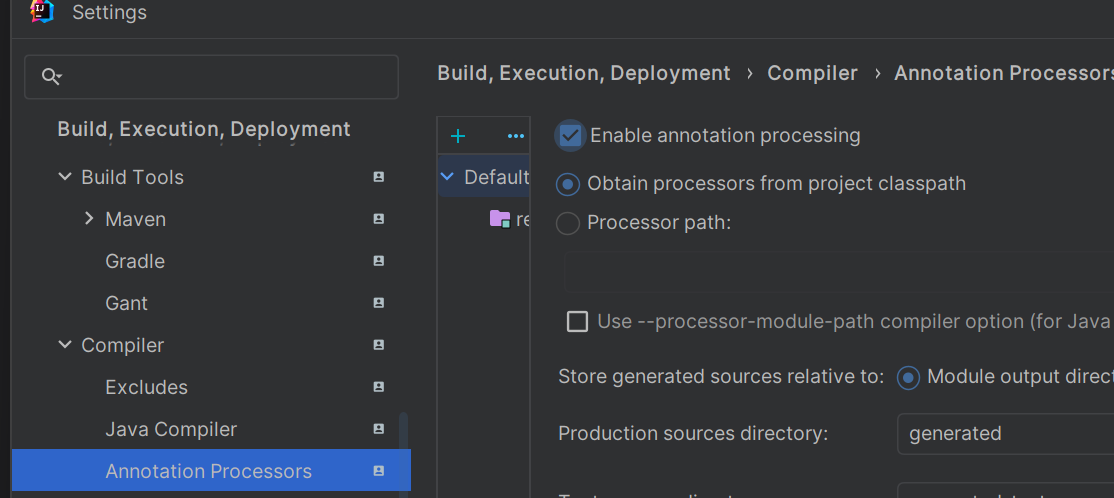Expand the Maven tree node
The height and width of the screenshot is (498, 1114).
(89, 219)
